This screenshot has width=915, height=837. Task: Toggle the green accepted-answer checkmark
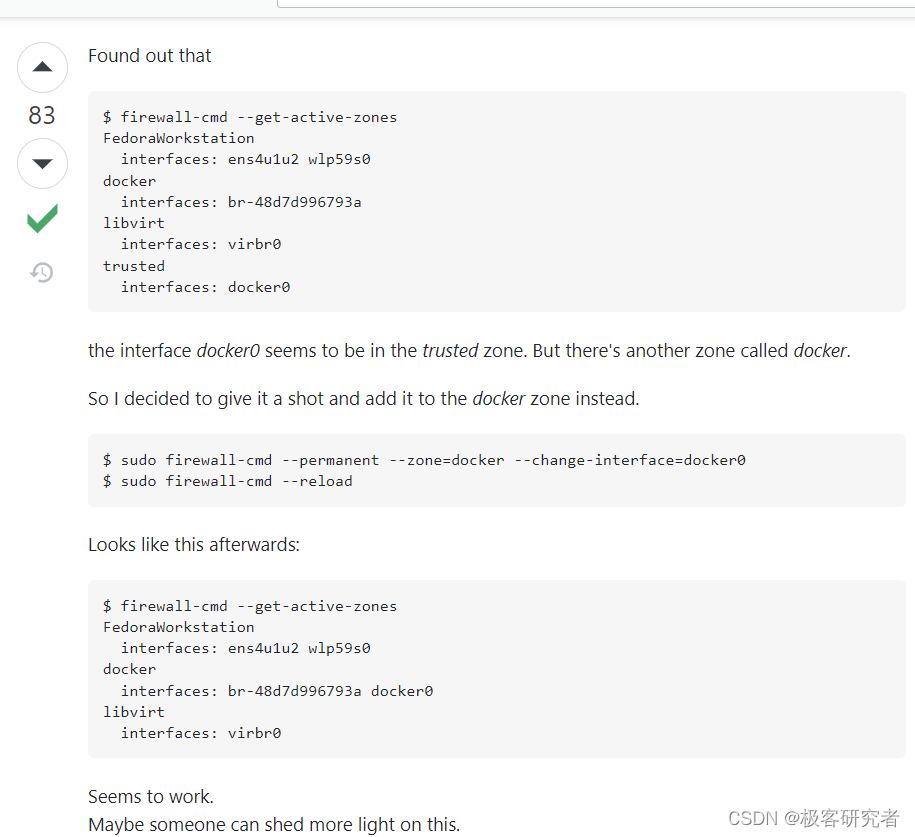pos(41,218)
